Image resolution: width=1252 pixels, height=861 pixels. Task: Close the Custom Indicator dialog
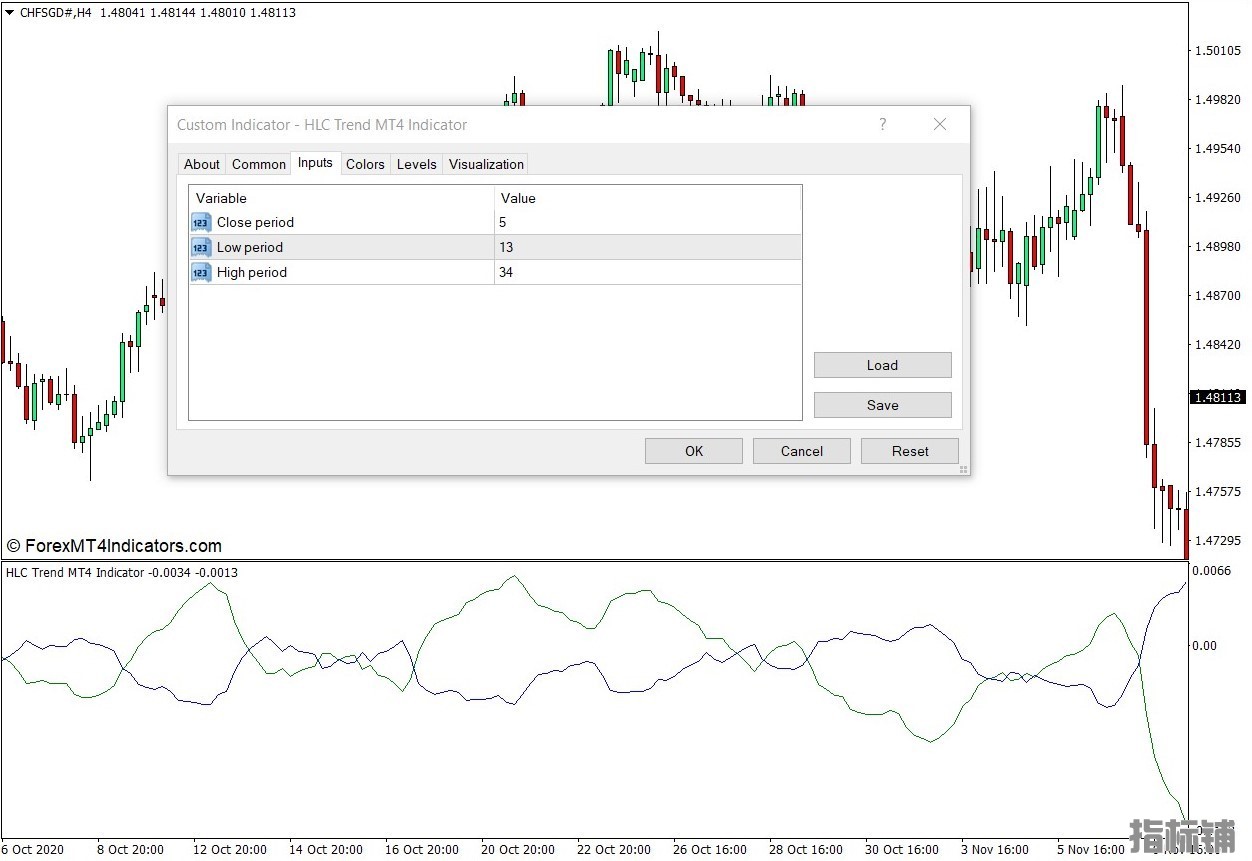click(x=939, y=125)
